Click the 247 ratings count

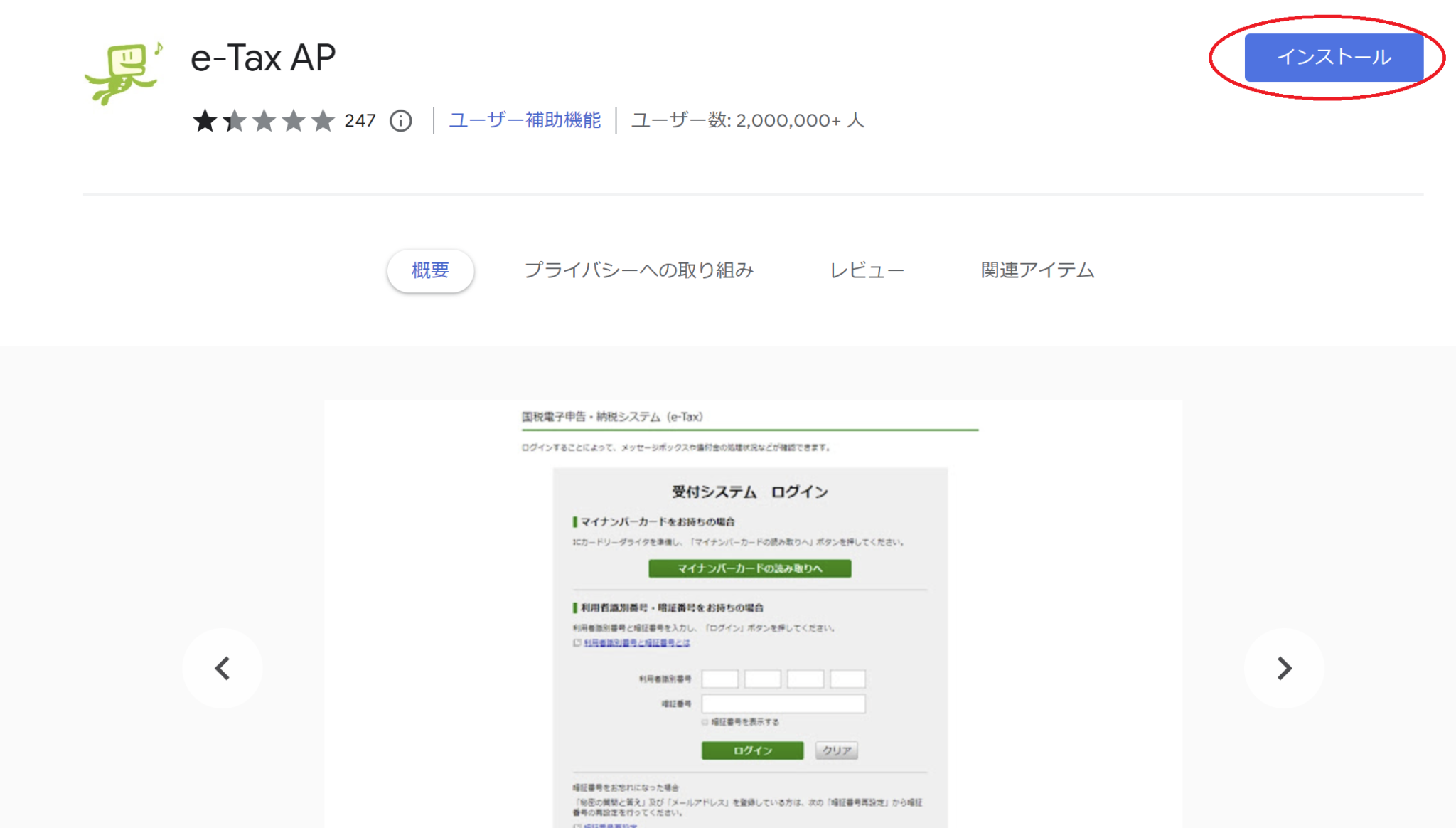(360, 121)
